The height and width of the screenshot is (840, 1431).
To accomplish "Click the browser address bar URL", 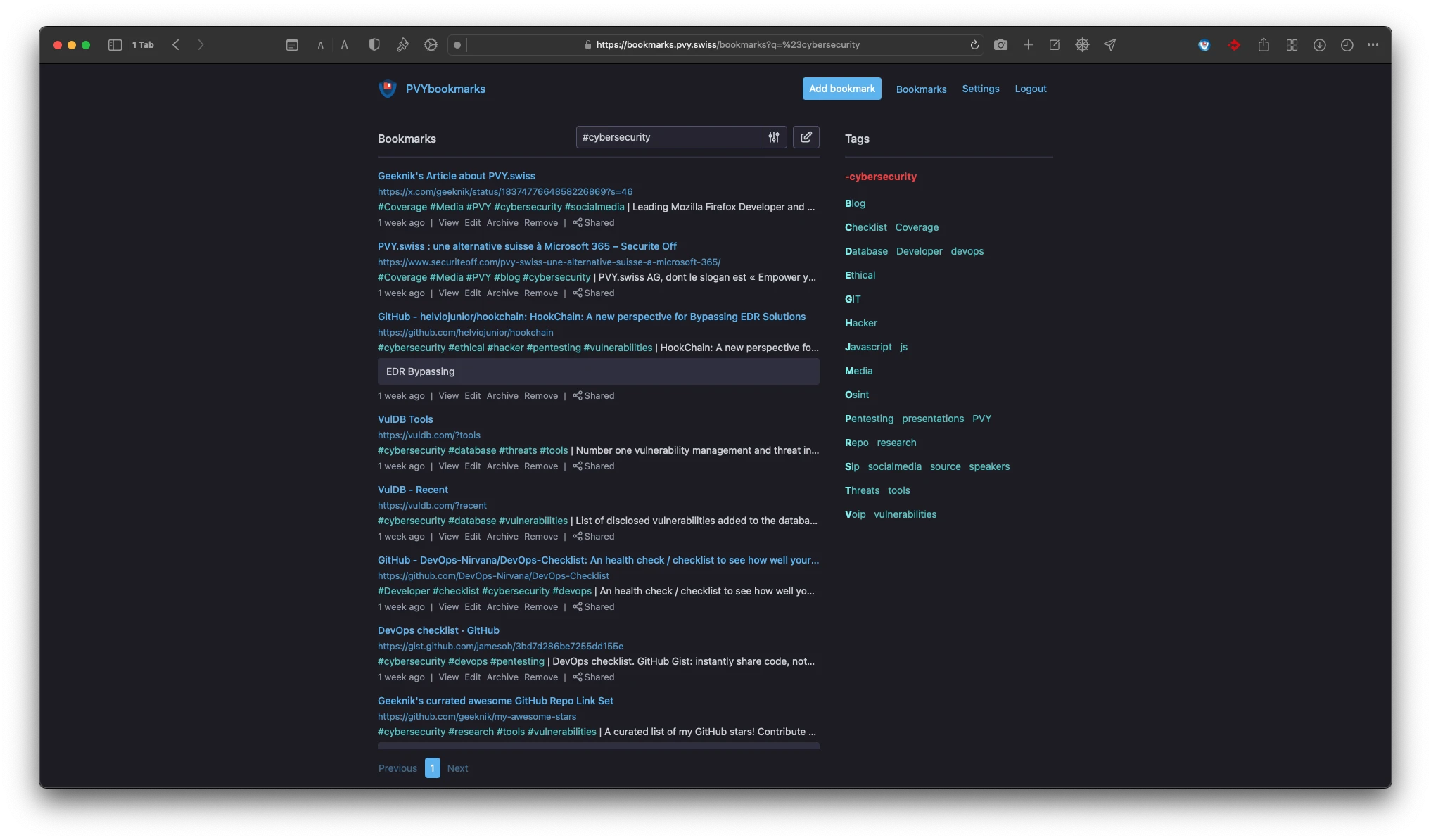I will (727, 45).
